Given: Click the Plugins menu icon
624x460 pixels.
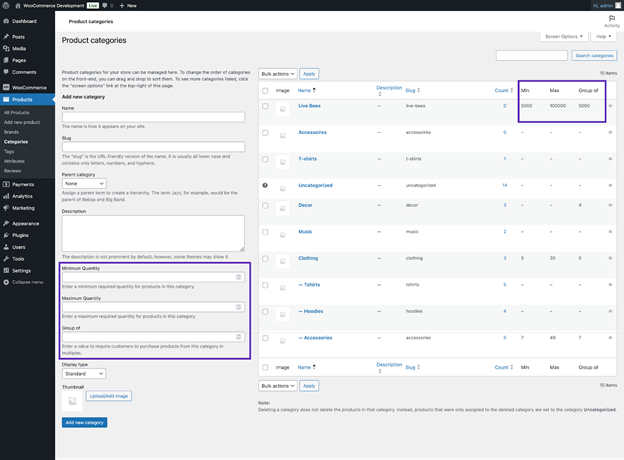Looking at the screenshot, I should [6, 235].
